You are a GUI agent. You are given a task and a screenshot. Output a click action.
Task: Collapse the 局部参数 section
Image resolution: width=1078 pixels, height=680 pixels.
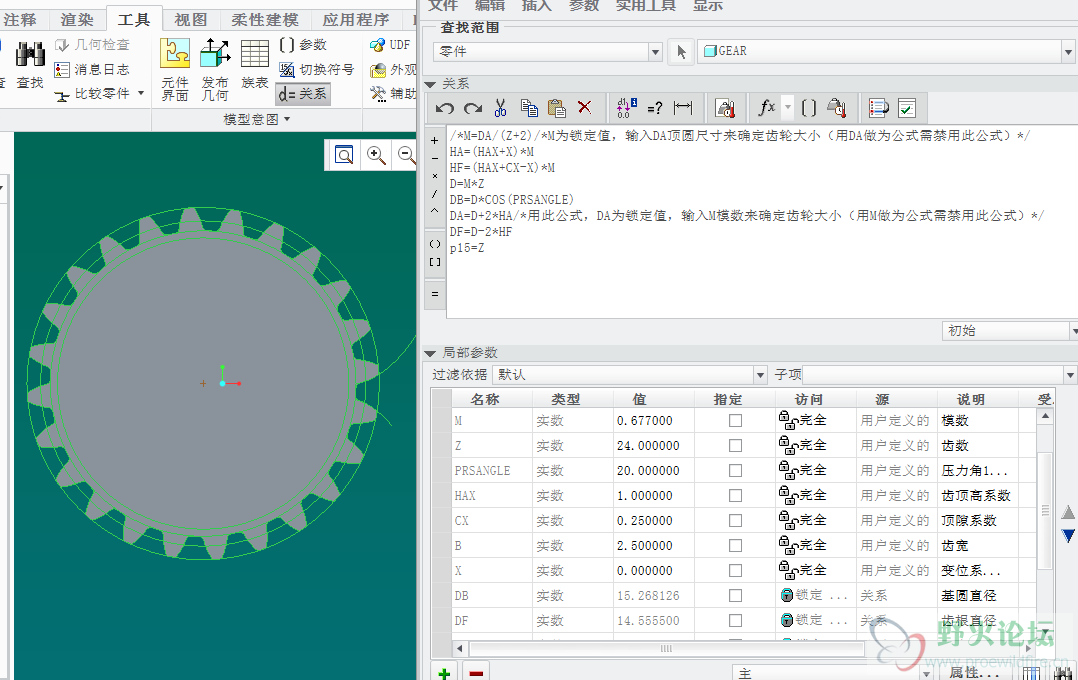(430, 353)
